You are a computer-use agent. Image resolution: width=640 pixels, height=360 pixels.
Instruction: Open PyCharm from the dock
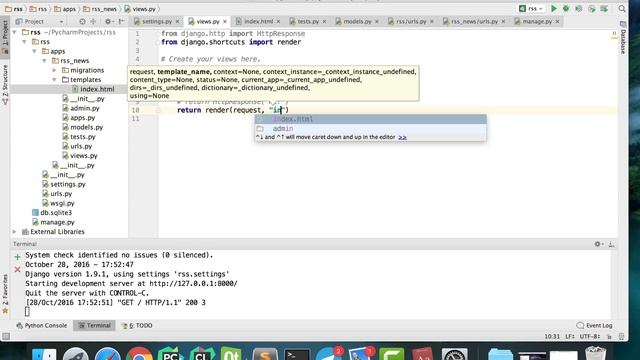[x=171, y=353]
